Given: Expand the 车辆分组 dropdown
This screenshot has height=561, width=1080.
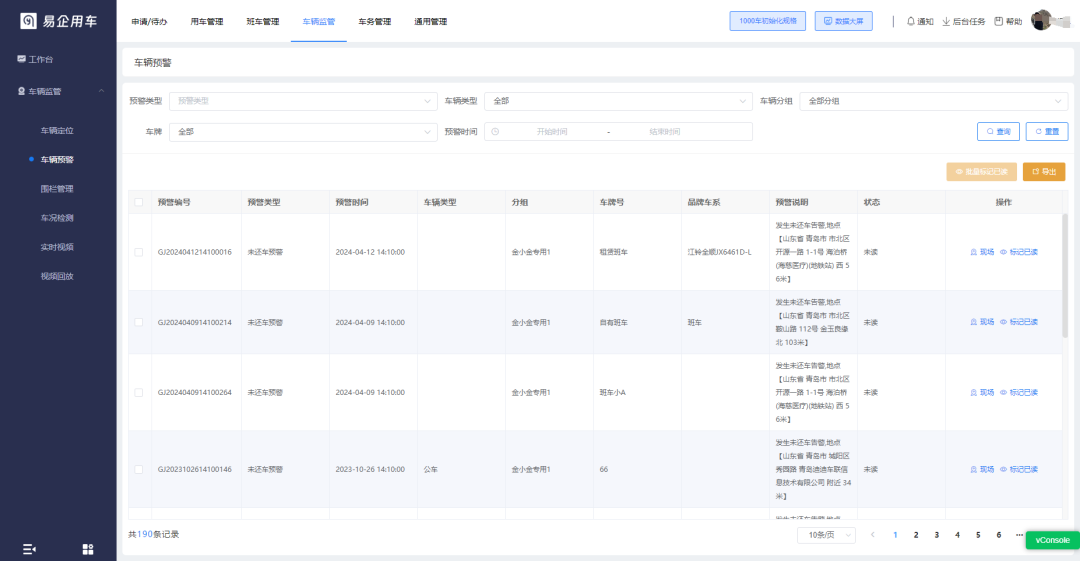Looking at the screenshot, I should (x=933, y=101).
